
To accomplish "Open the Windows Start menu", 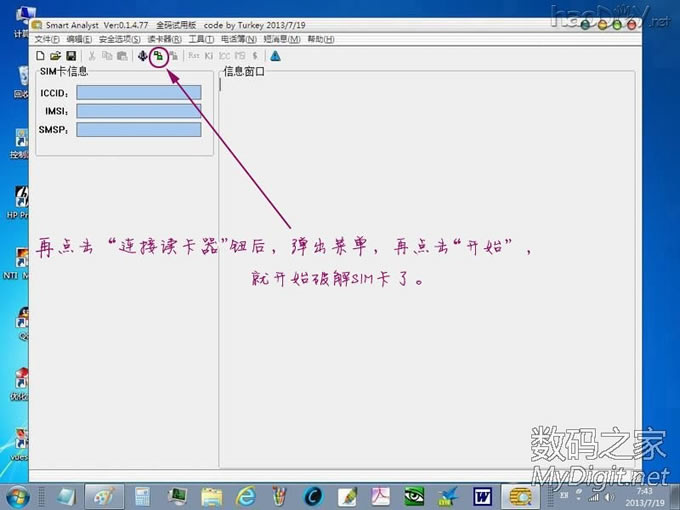I will 18,495.
